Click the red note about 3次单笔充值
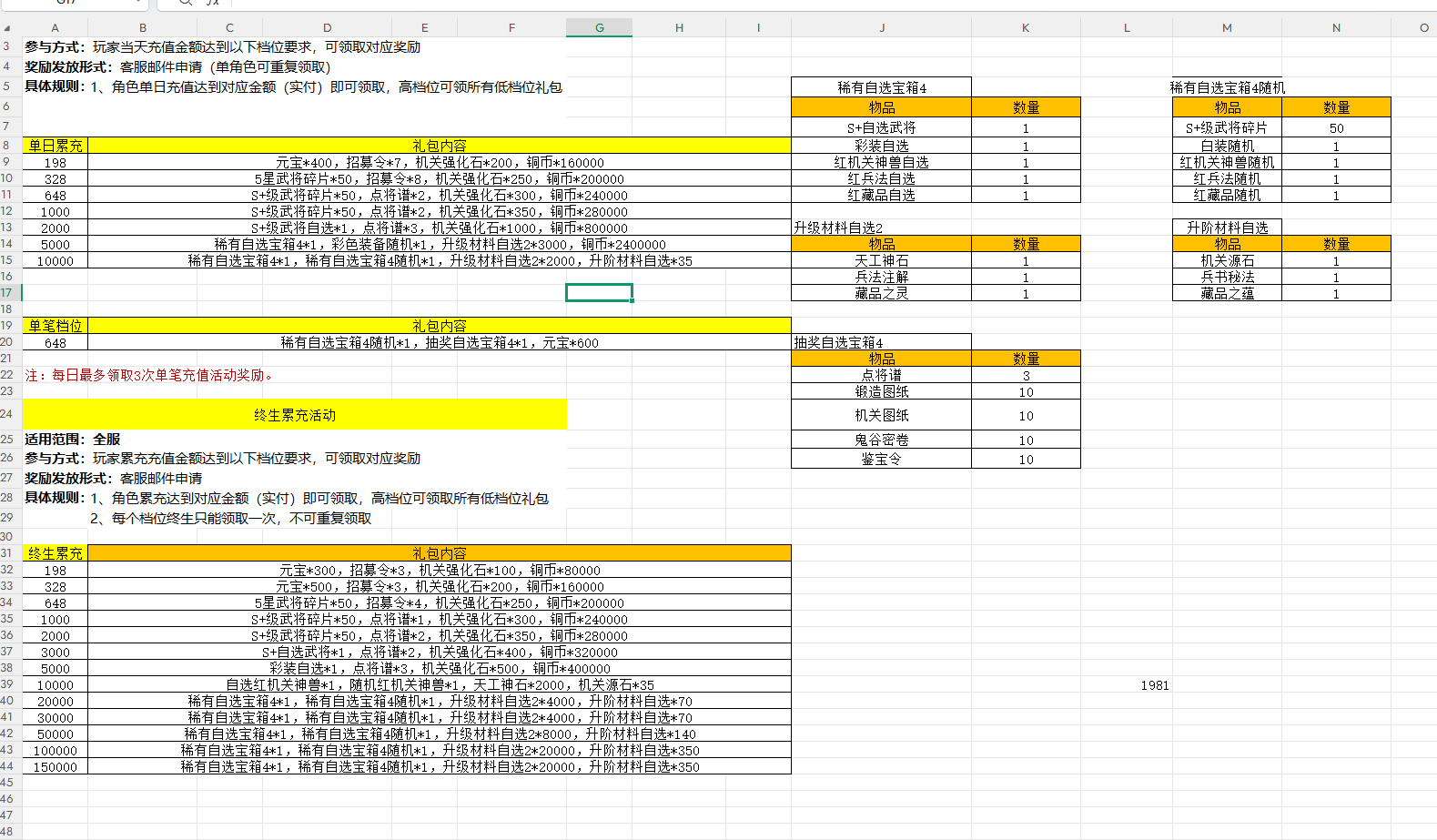This screenshot has height=840, width=1437. click(x=149, y=376)
